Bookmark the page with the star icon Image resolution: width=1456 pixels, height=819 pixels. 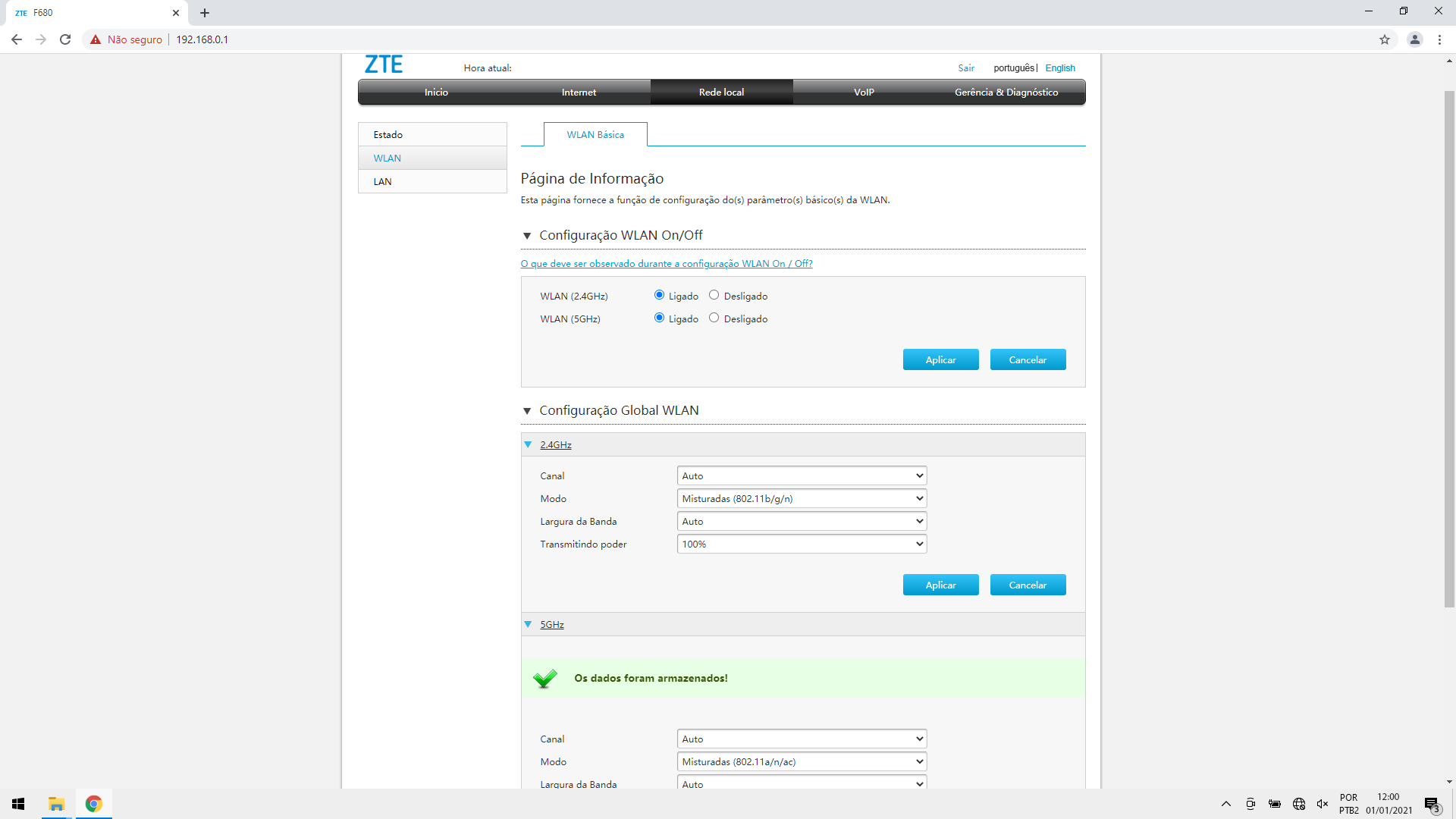pos(1385,39)
